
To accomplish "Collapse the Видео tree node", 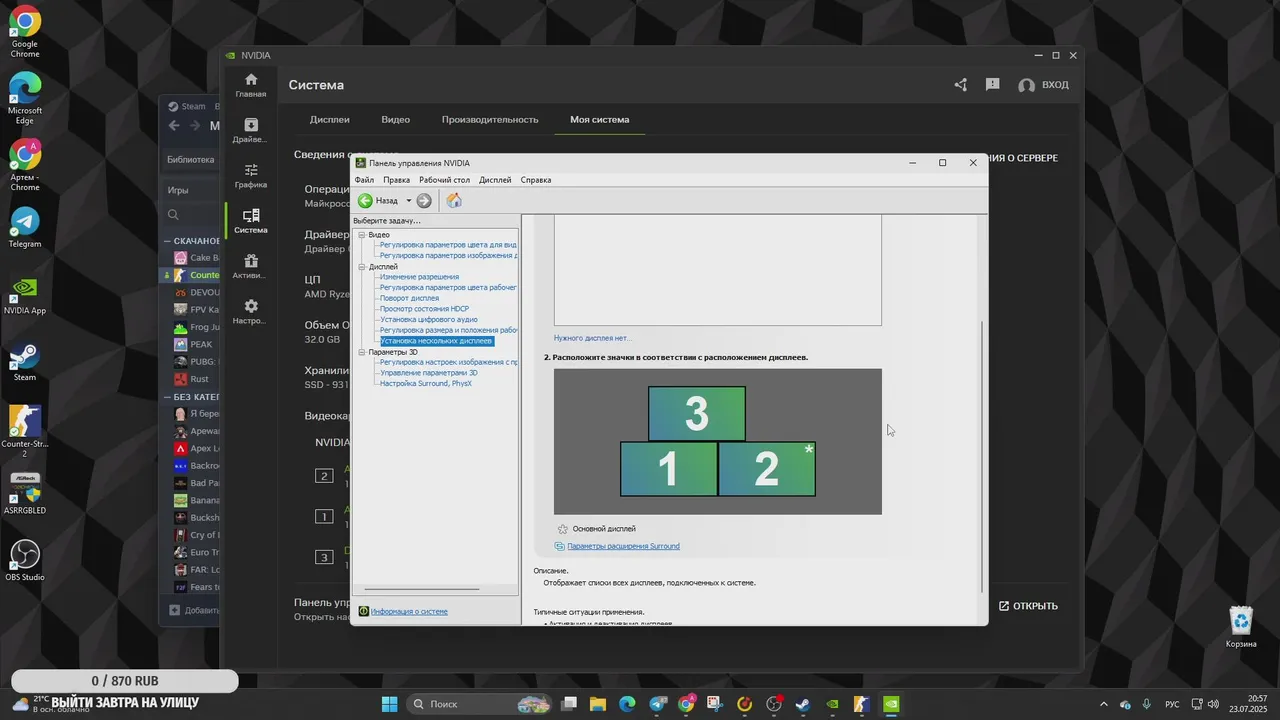I will [362, 235].
